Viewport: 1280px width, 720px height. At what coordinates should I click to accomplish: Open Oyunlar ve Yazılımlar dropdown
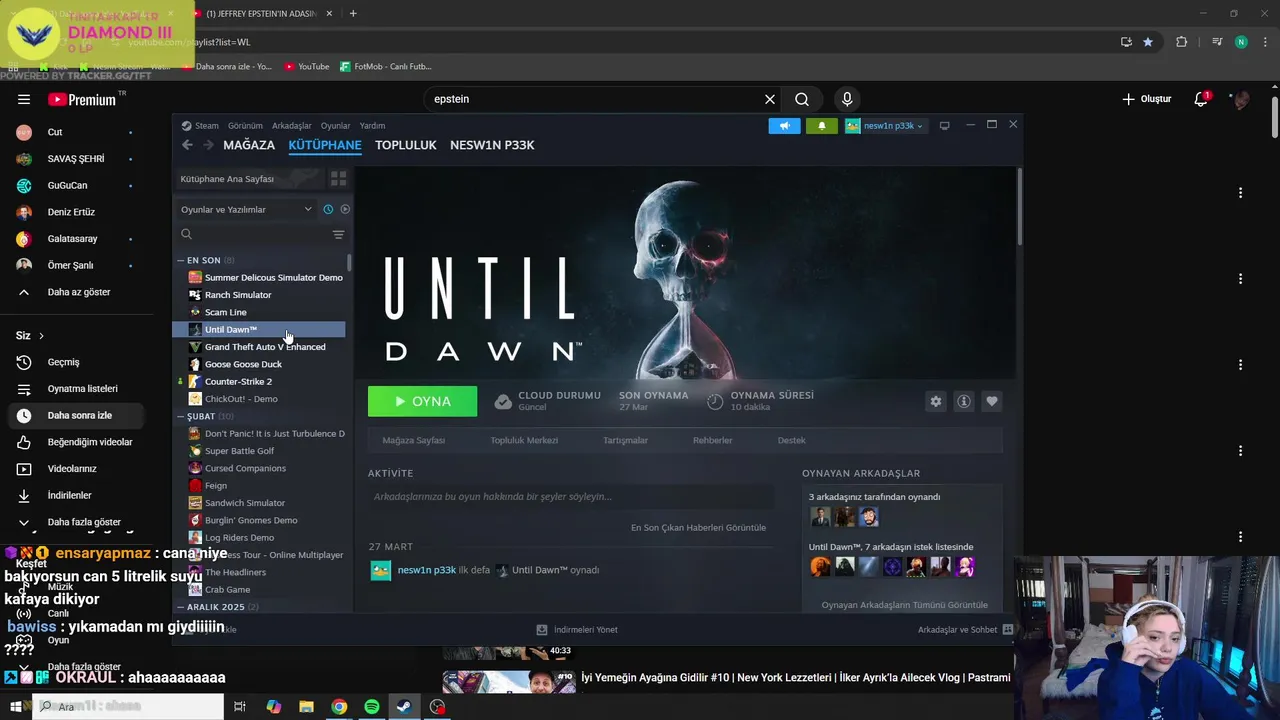[246, 210]
